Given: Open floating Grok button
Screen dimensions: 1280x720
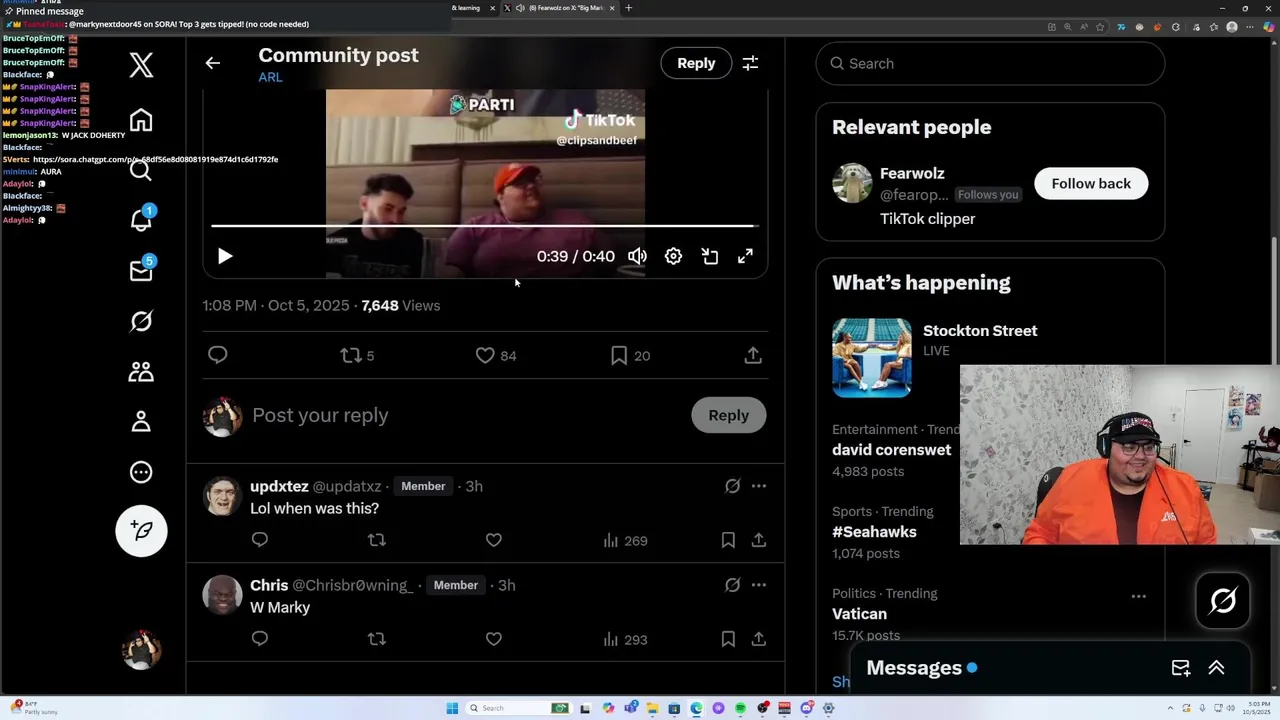Looking at the screenshot, I should [x=1223, y=601].
